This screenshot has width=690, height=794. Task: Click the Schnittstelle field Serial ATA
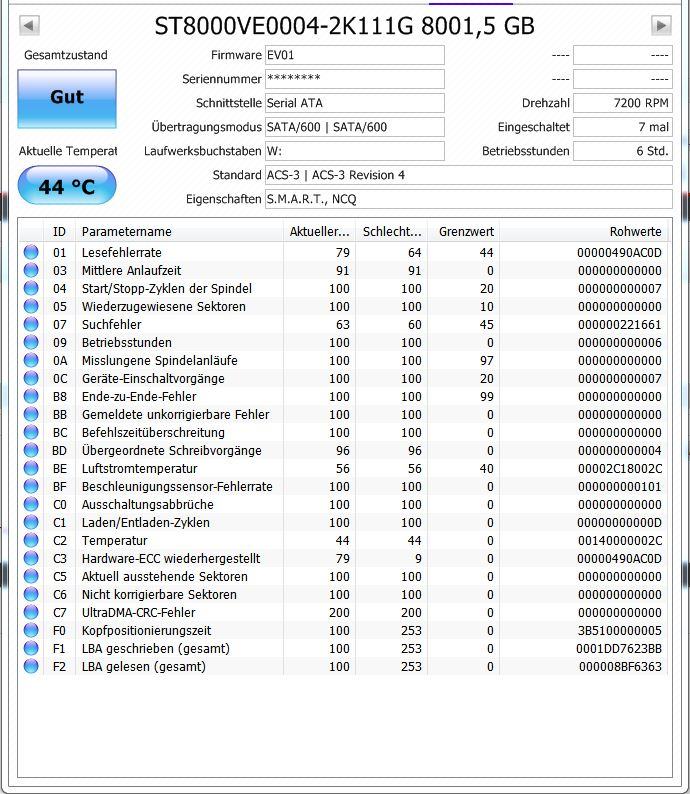(355, 103)
